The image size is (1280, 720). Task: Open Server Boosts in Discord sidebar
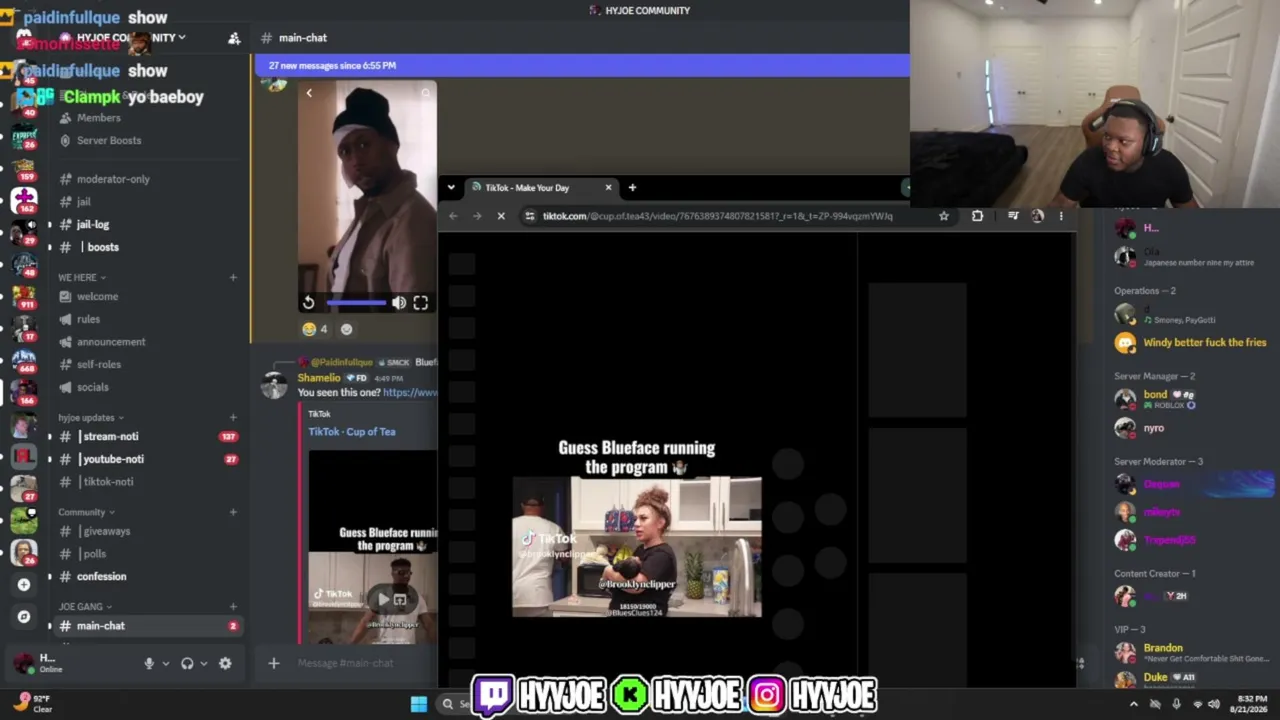pos(109,140)
